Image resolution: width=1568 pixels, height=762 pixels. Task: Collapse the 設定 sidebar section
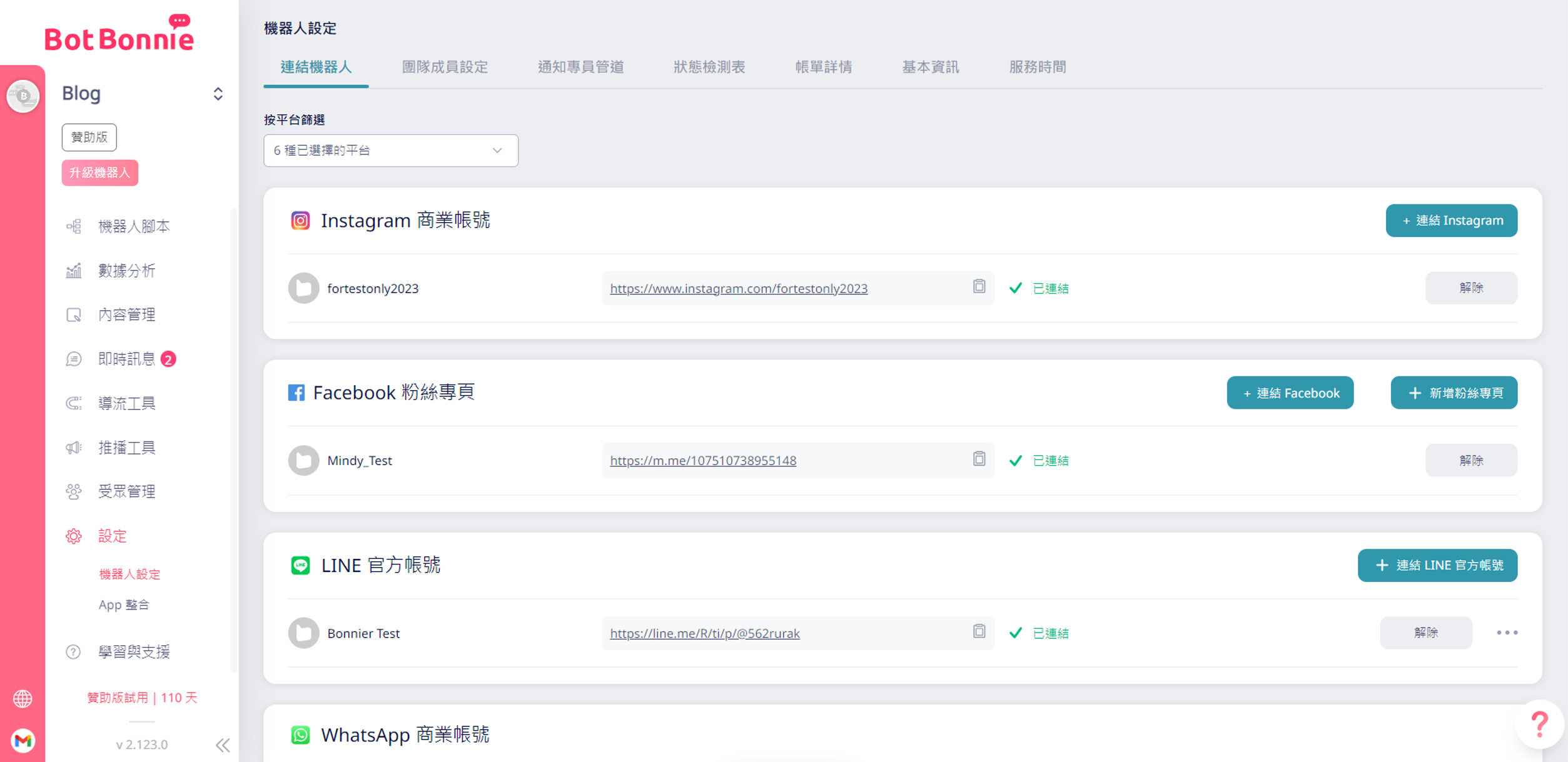click(x=113, y=536)
